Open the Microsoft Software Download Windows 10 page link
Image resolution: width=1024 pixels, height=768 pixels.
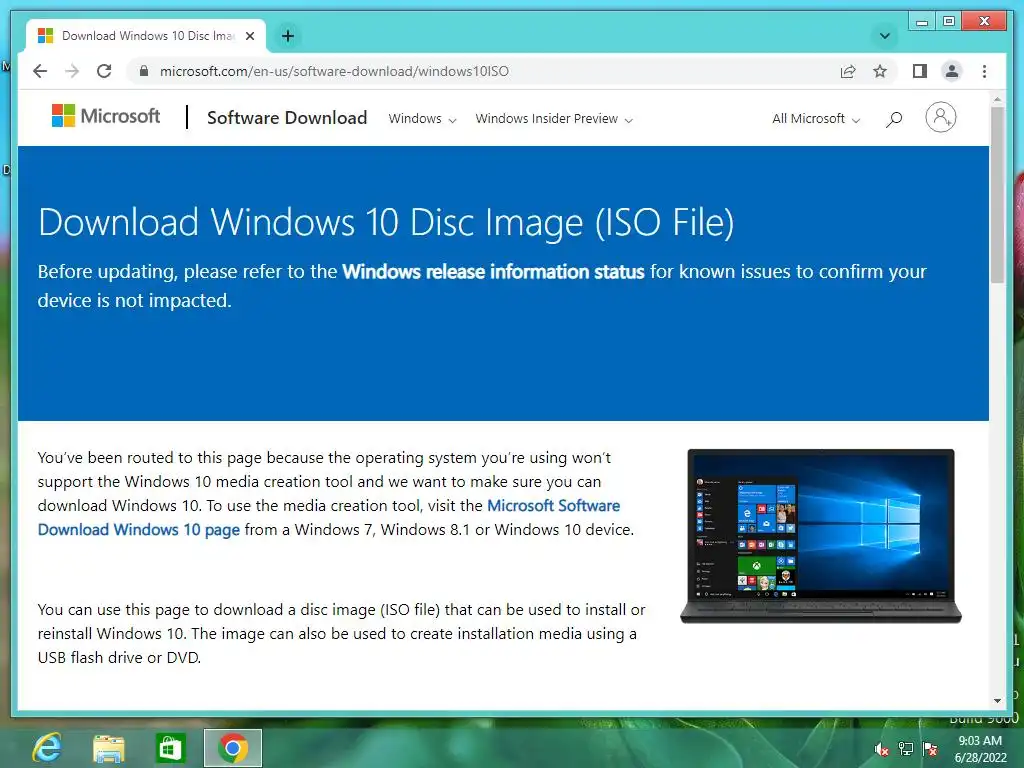pyautogui.click(x=328, y=517)
